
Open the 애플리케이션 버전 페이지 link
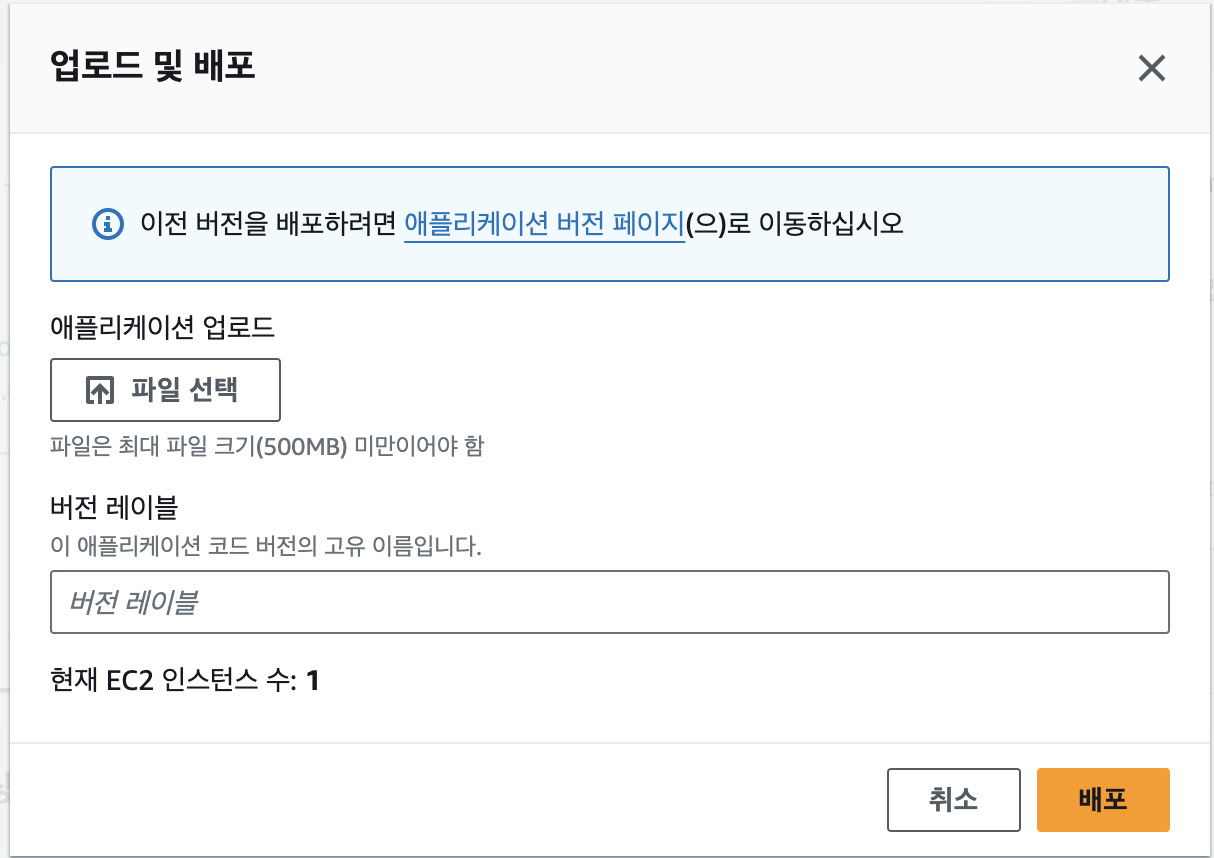[x=544, y=223]
